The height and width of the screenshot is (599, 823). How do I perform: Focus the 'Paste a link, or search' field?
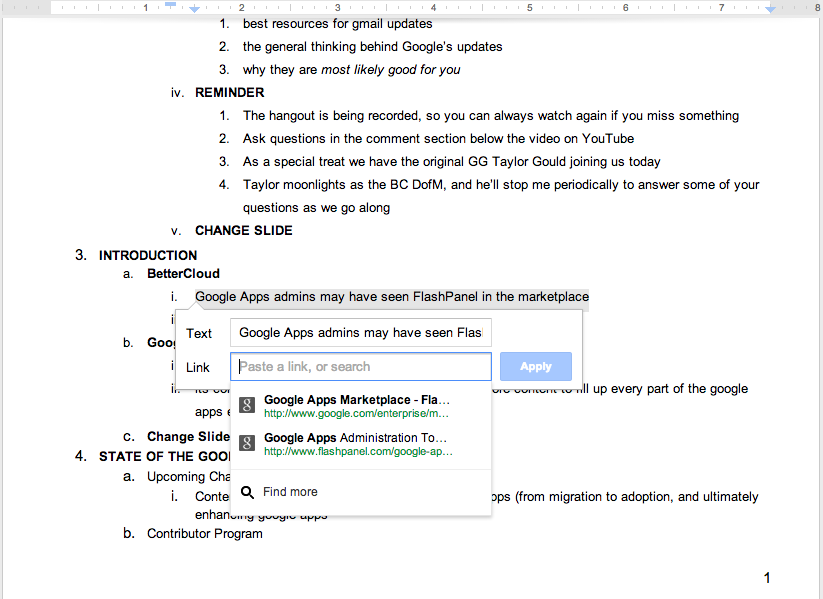point(361,366)
